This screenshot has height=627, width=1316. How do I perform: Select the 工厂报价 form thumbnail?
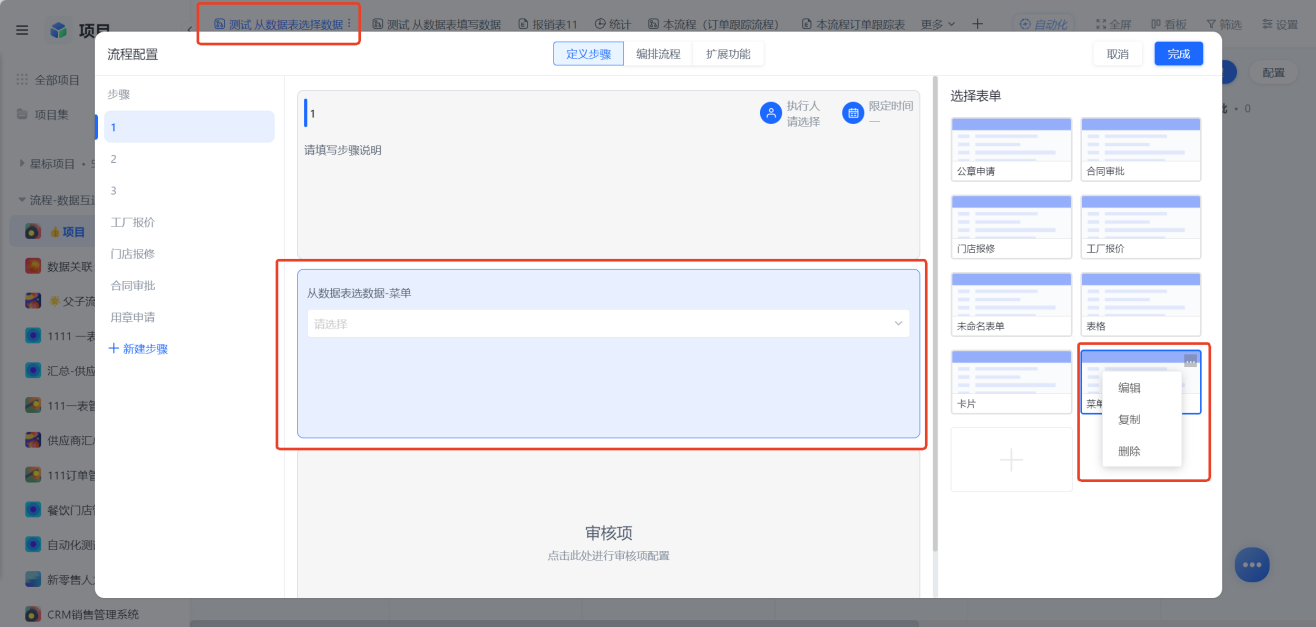(1141, 227)
